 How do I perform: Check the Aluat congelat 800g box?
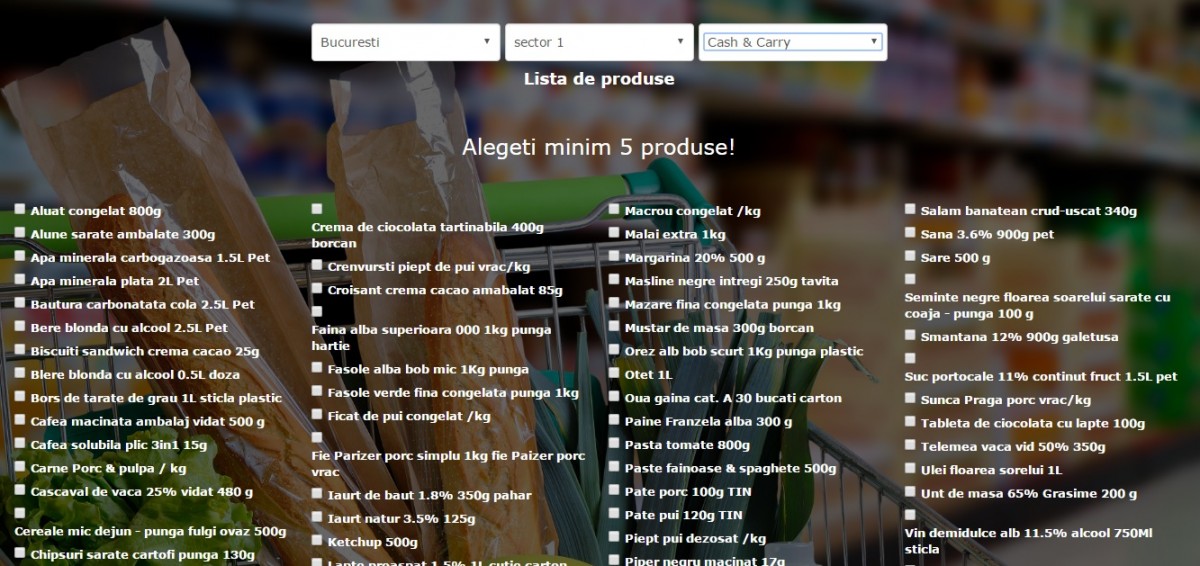(x=20, y=210)
